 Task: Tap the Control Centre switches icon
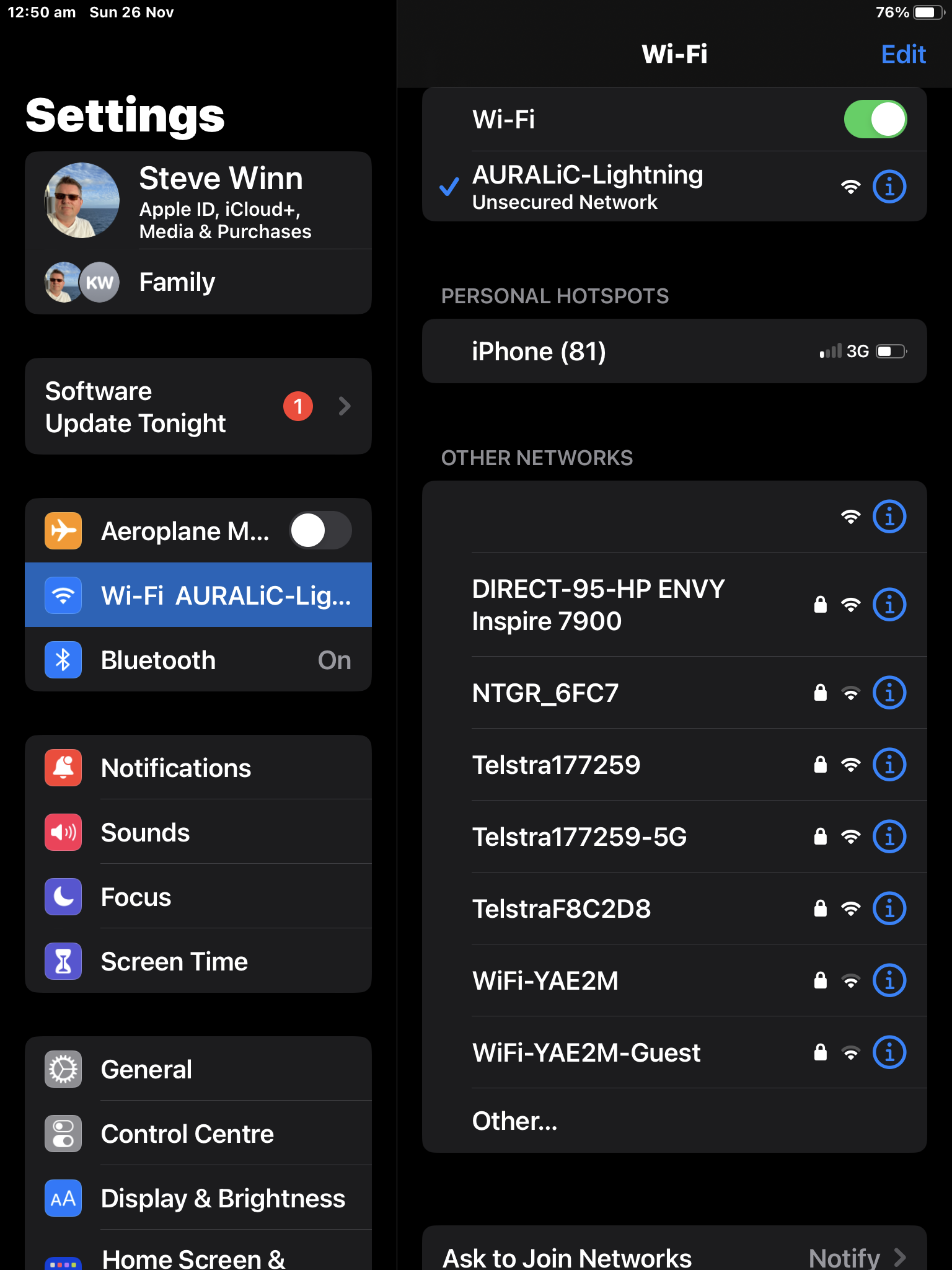click(x=63, y=1134)
